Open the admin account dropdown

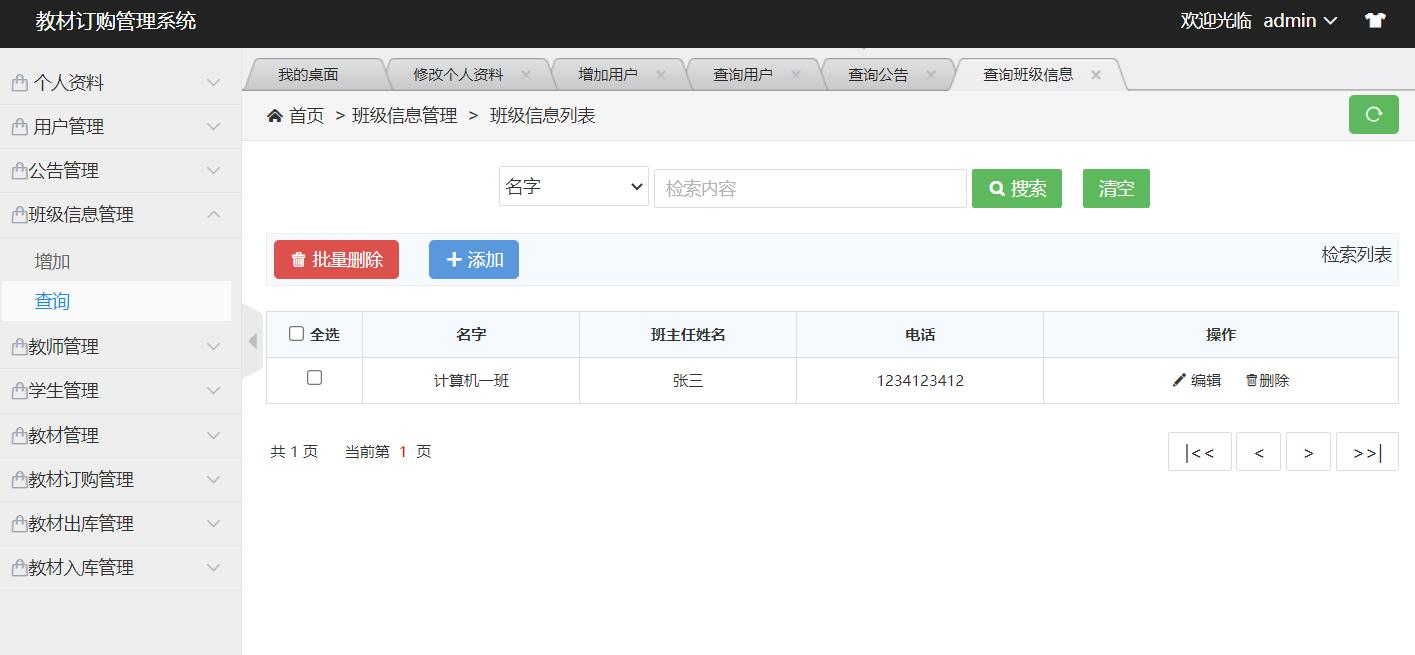(x=1297, y=20)
